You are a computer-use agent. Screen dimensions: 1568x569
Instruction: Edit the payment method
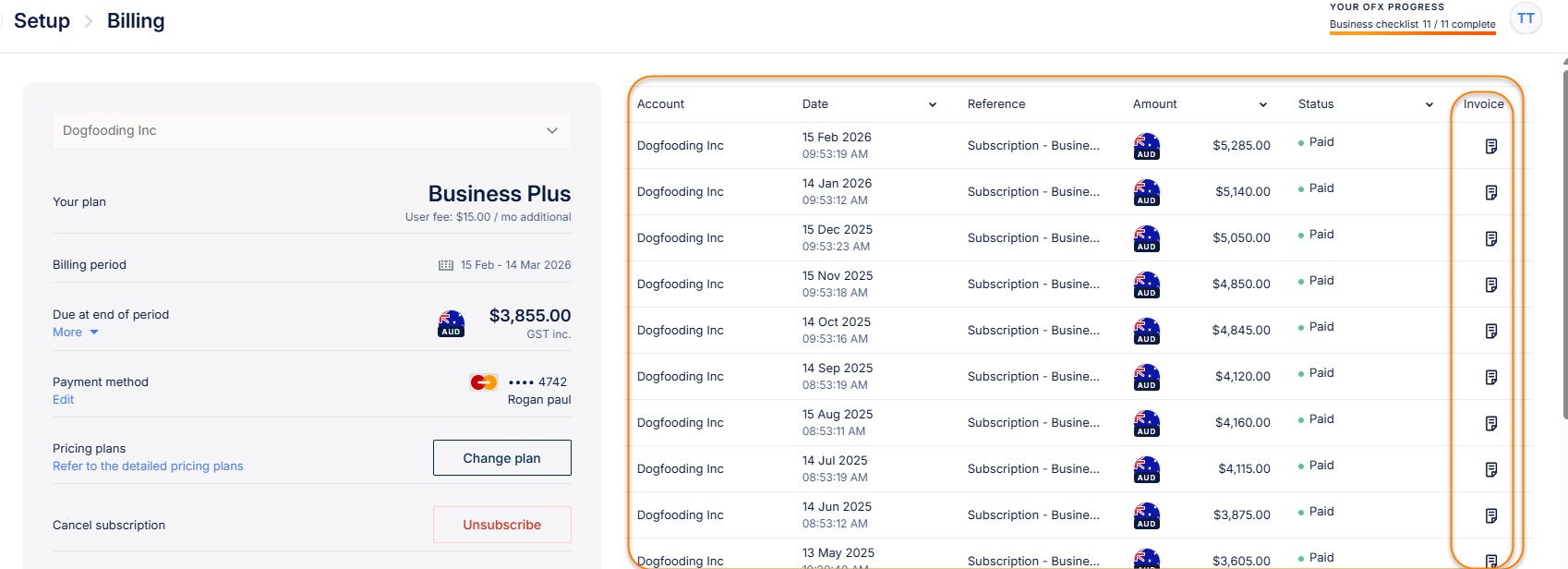click(x=63, y=400)
